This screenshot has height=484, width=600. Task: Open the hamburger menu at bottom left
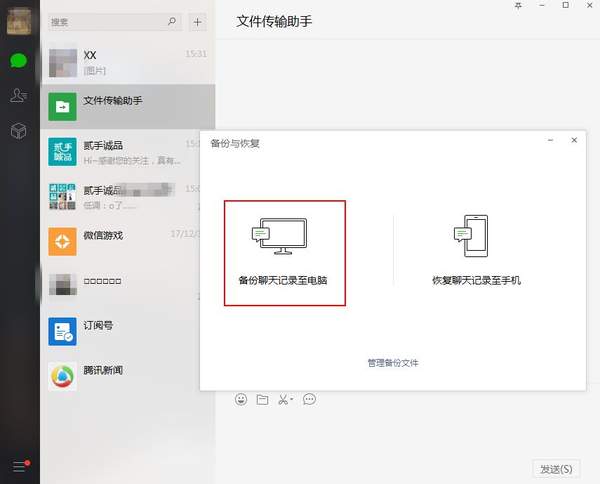click(x=18, y=466)
